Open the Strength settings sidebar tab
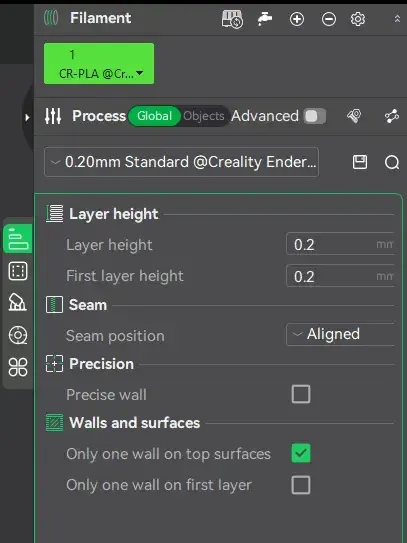The width and height of the screenshot is (407, 543). (x=18, y=271)
